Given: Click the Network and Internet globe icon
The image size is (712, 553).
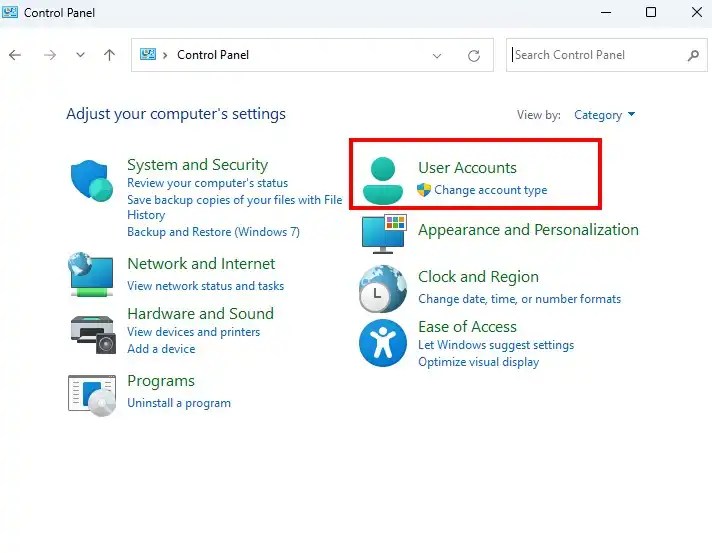Looking at the screenshot, I should [91, 274].
